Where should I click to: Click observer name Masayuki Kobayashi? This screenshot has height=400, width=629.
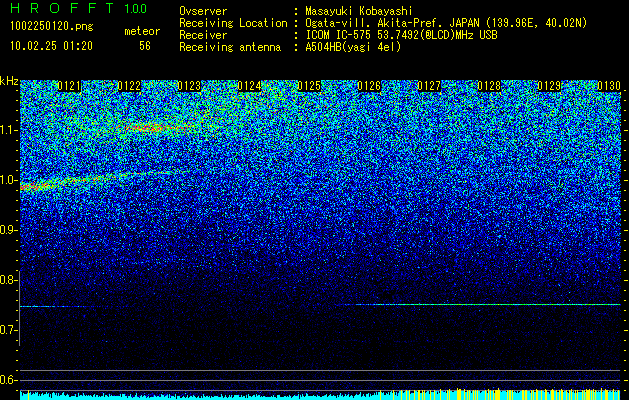pos(359,11)
